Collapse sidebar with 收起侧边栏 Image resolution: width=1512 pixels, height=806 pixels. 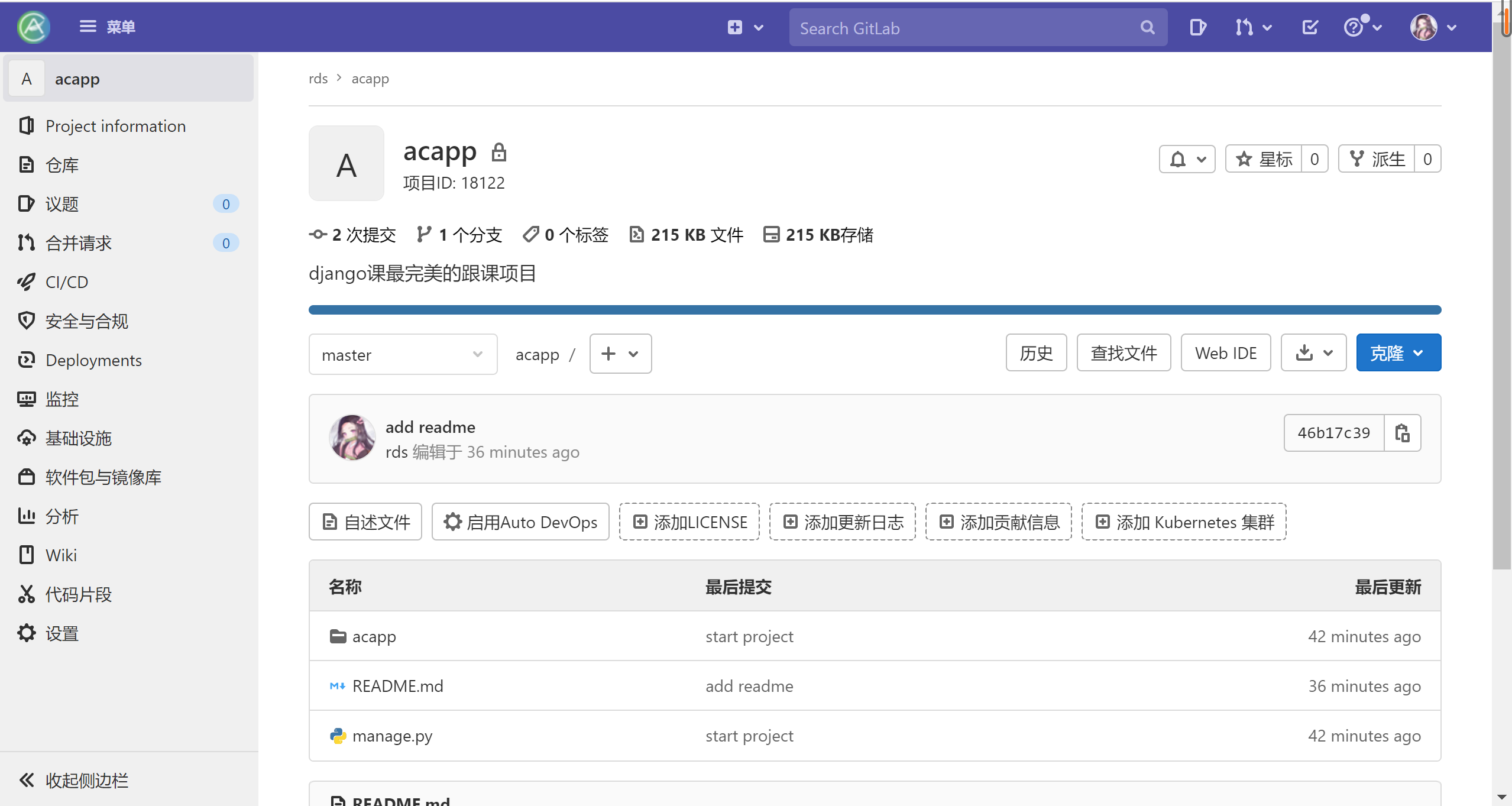click(73, 781)
